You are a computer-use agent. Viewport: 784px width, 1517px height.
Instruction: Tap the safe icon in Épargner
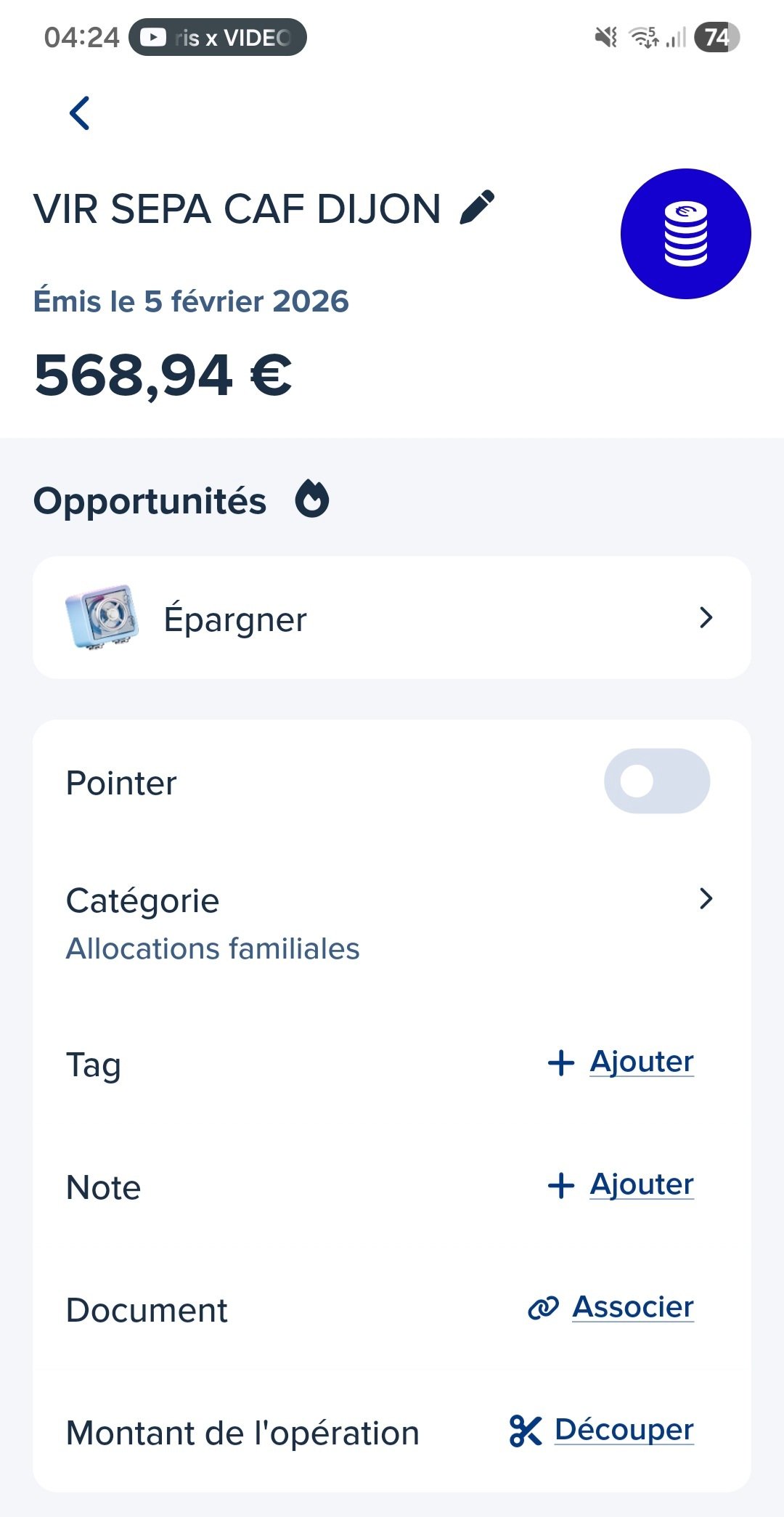click(x=102, y=617)
